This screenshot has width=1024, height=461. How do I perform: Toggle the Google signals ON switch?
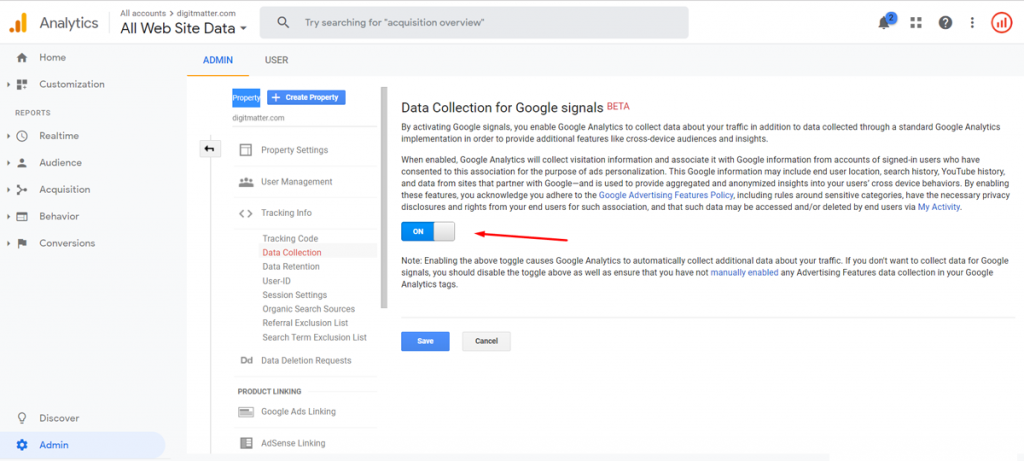[428, 231]
